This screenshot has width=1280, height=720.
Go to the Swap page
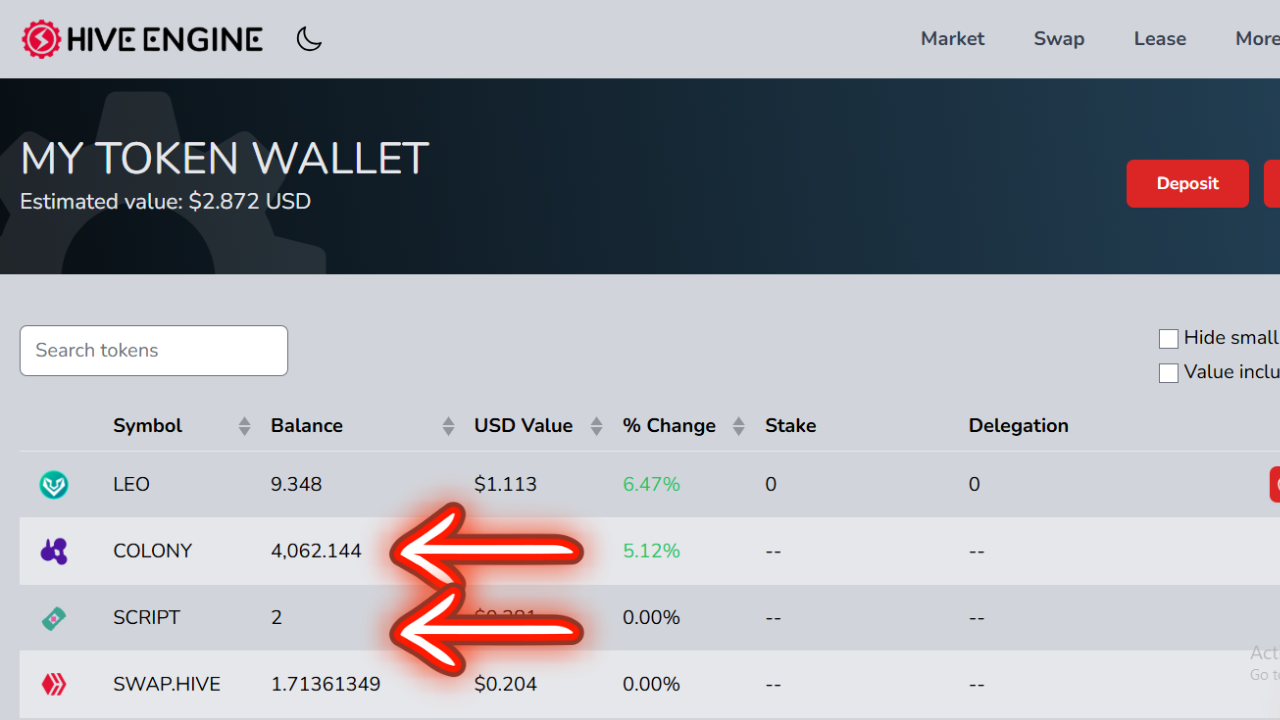(x=1059, y=39)
